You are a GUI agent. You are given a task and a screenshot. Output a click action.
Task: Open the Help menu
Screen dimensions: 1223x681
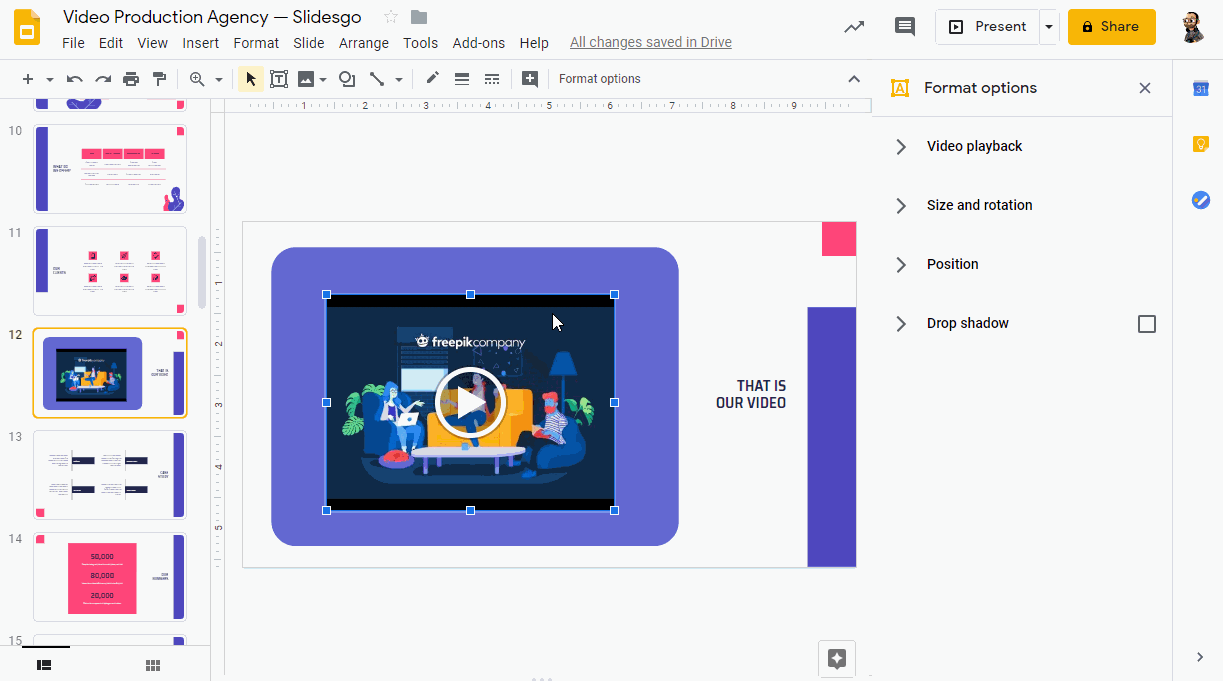(534, 43)
